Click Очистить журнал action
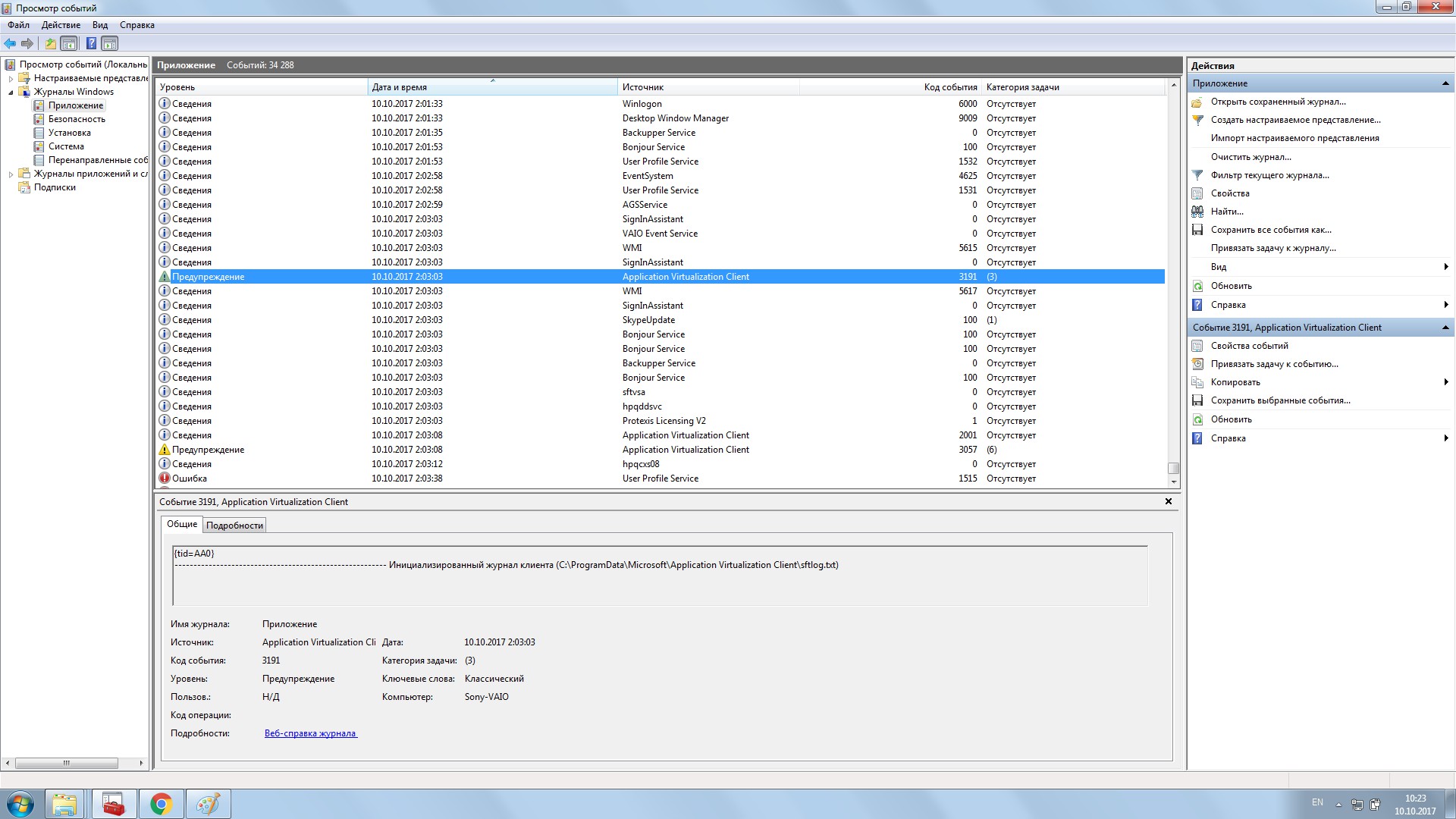 point(1250,157)
